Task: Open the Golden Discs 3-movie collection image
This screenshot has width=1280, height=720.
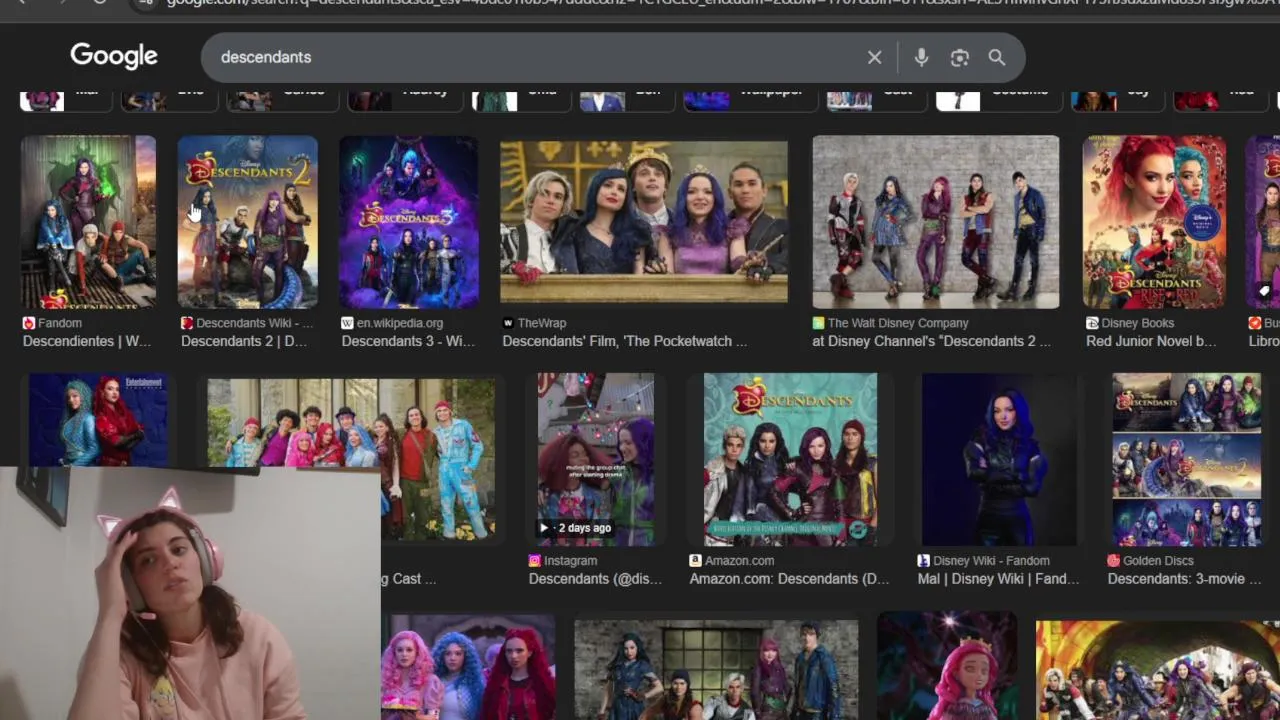Action: coord(1187,460)
